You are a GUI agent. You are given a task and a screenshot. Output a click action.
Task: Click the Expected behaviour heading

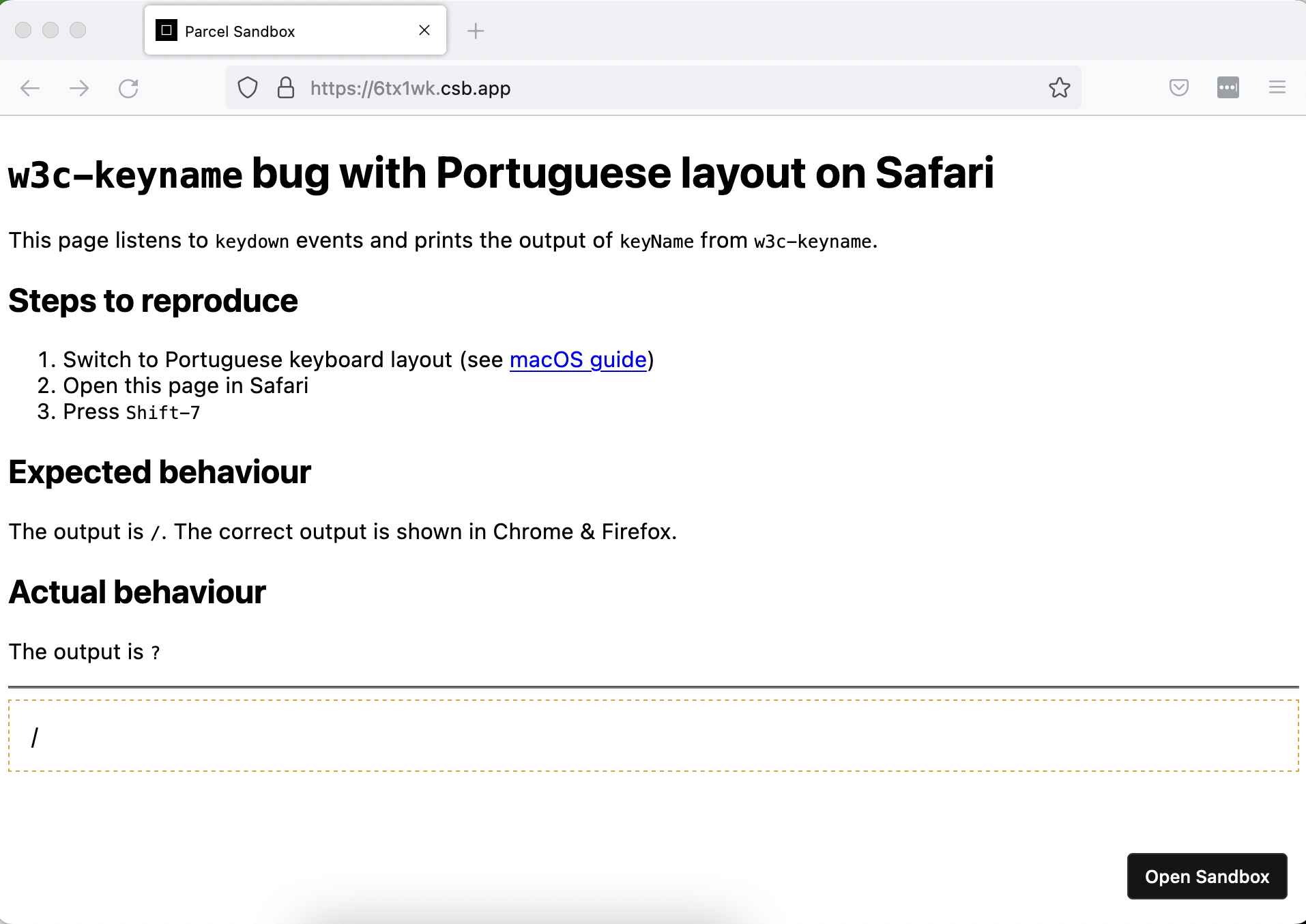[x=160, y=472]
